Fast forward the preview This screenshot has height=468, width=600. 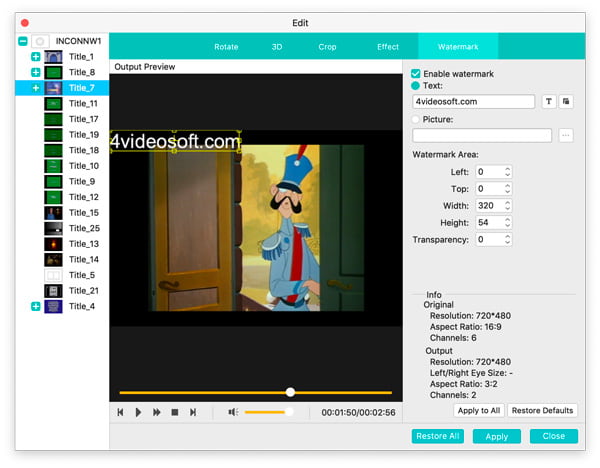click(x=157, y=412)
